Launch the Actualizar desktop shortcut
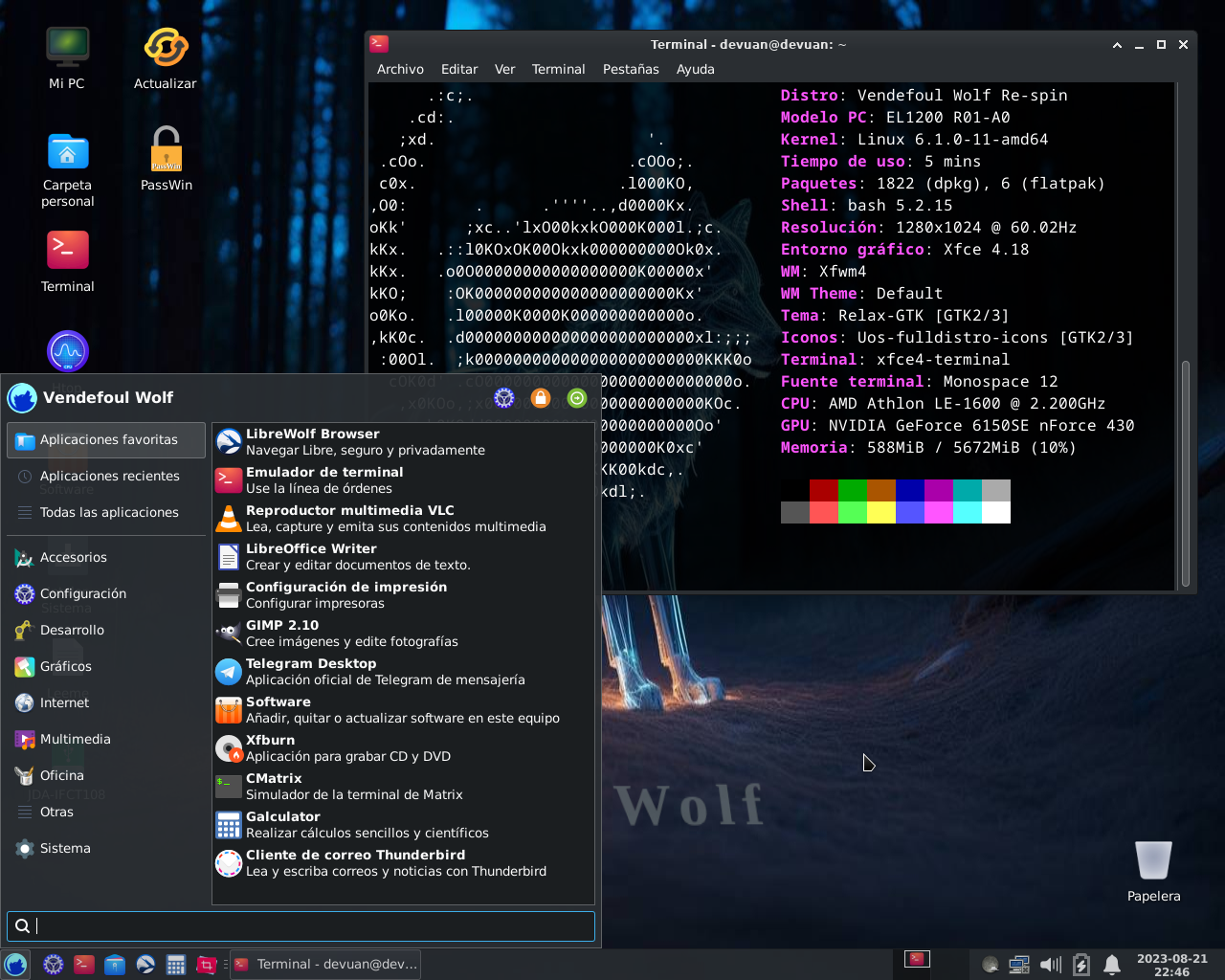Screen dimensions: 1225x980 pos(166,58)
